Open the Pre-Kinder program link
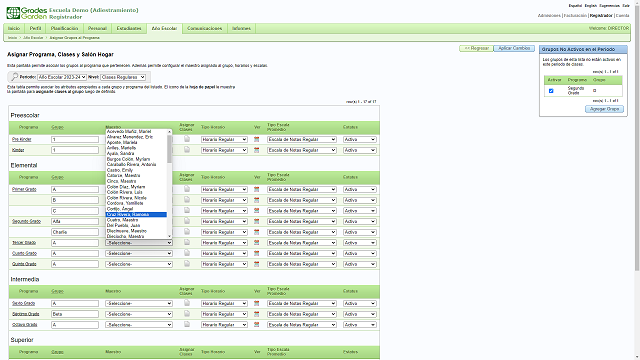 (22, 140)
